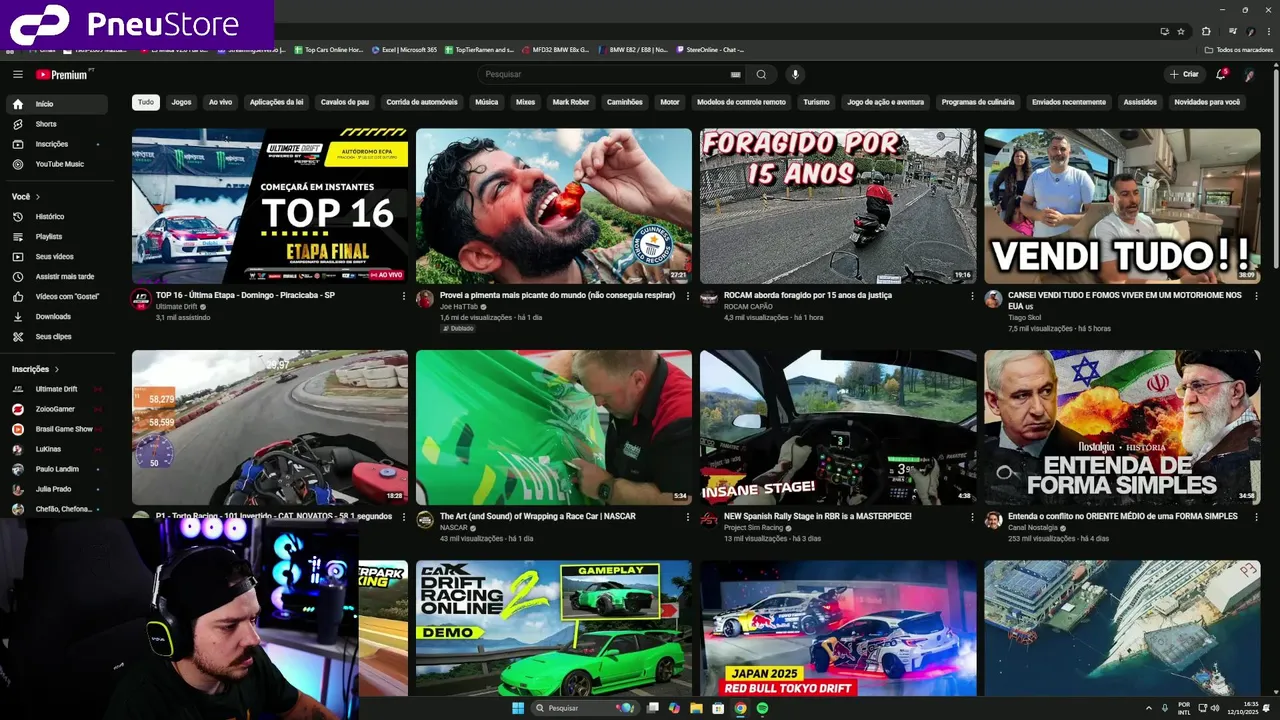The image size is (1280, 720).
Task: Open YouTube notifications bell
Action: (x=1221, y=74)
